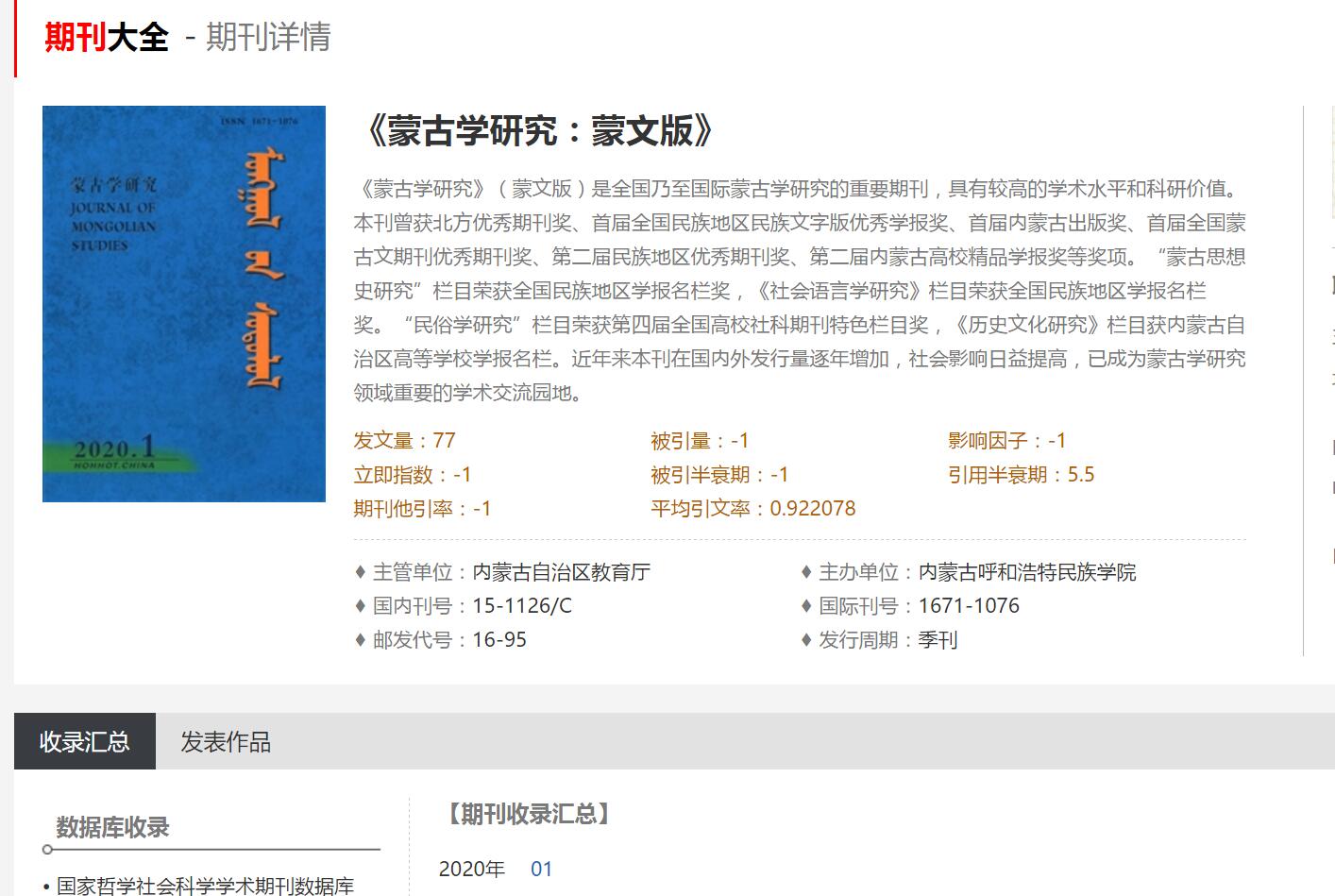Click the 数据库收录 section heading

tap(112, 827)
